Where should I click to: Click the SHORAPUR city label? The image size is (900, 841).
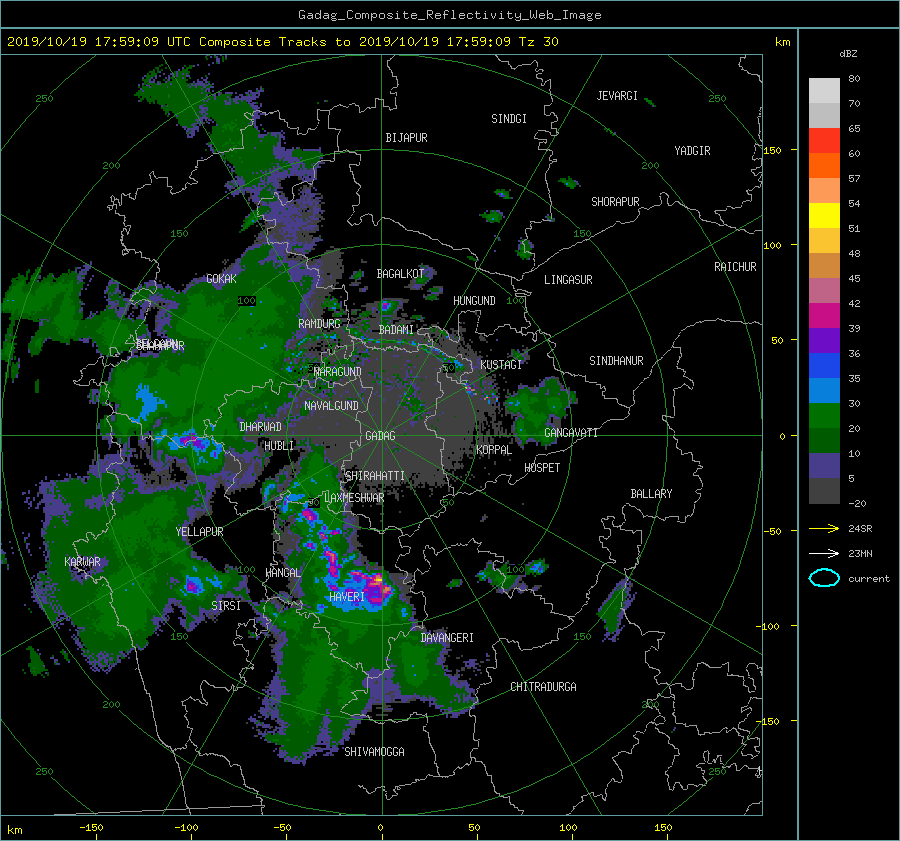(x=615, y=202)
